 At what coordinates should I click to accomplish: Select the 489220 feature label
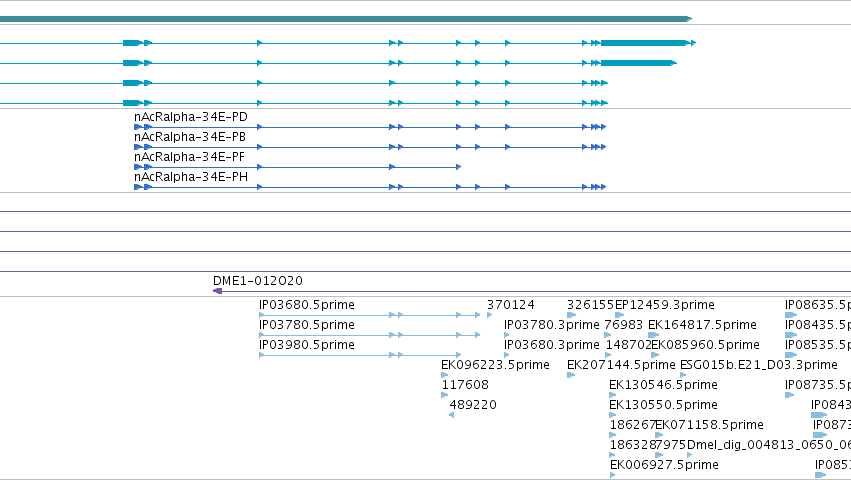point(473,405)
